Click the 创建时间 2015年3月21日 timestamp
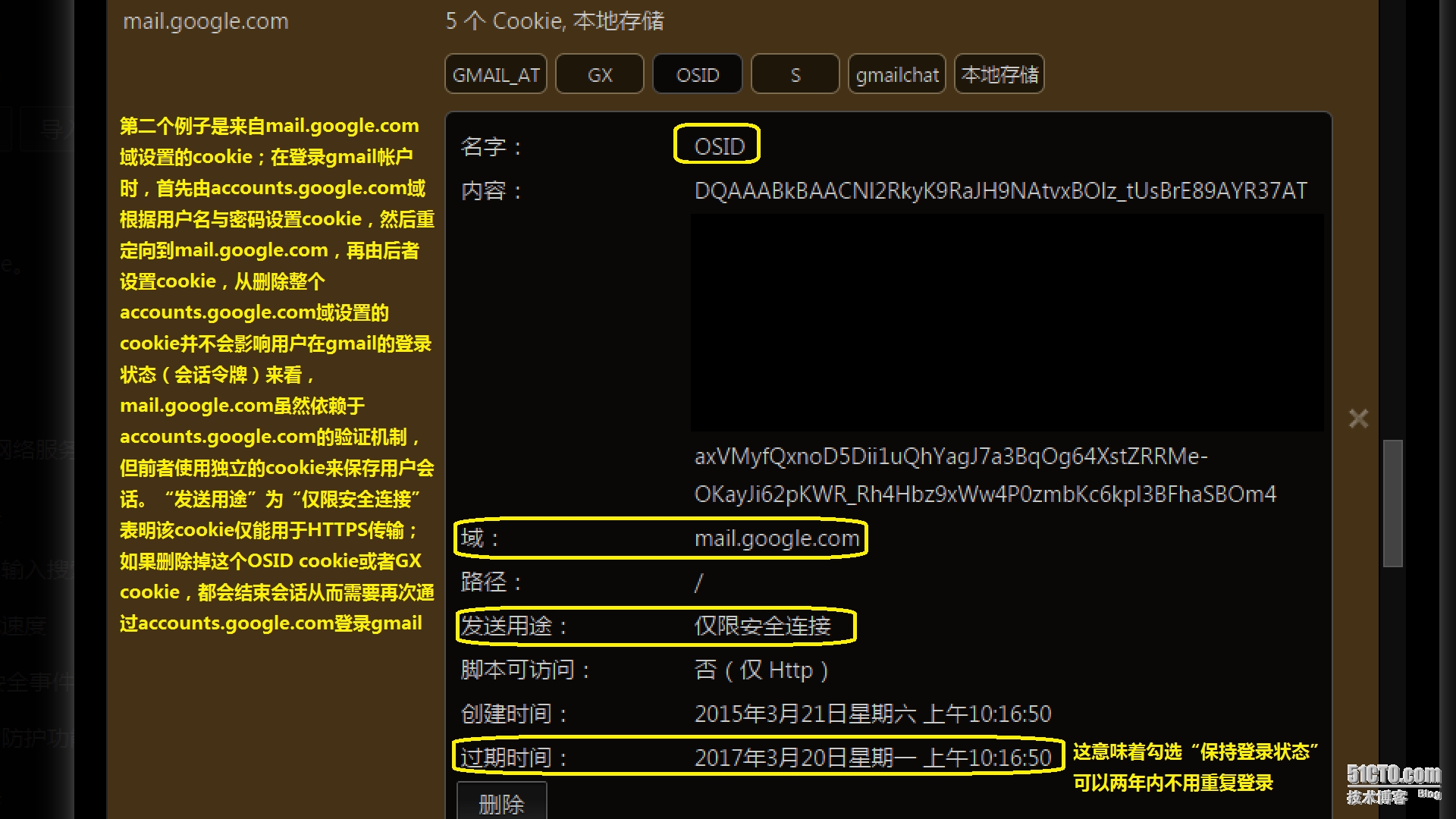 click(x=872, y=714)
